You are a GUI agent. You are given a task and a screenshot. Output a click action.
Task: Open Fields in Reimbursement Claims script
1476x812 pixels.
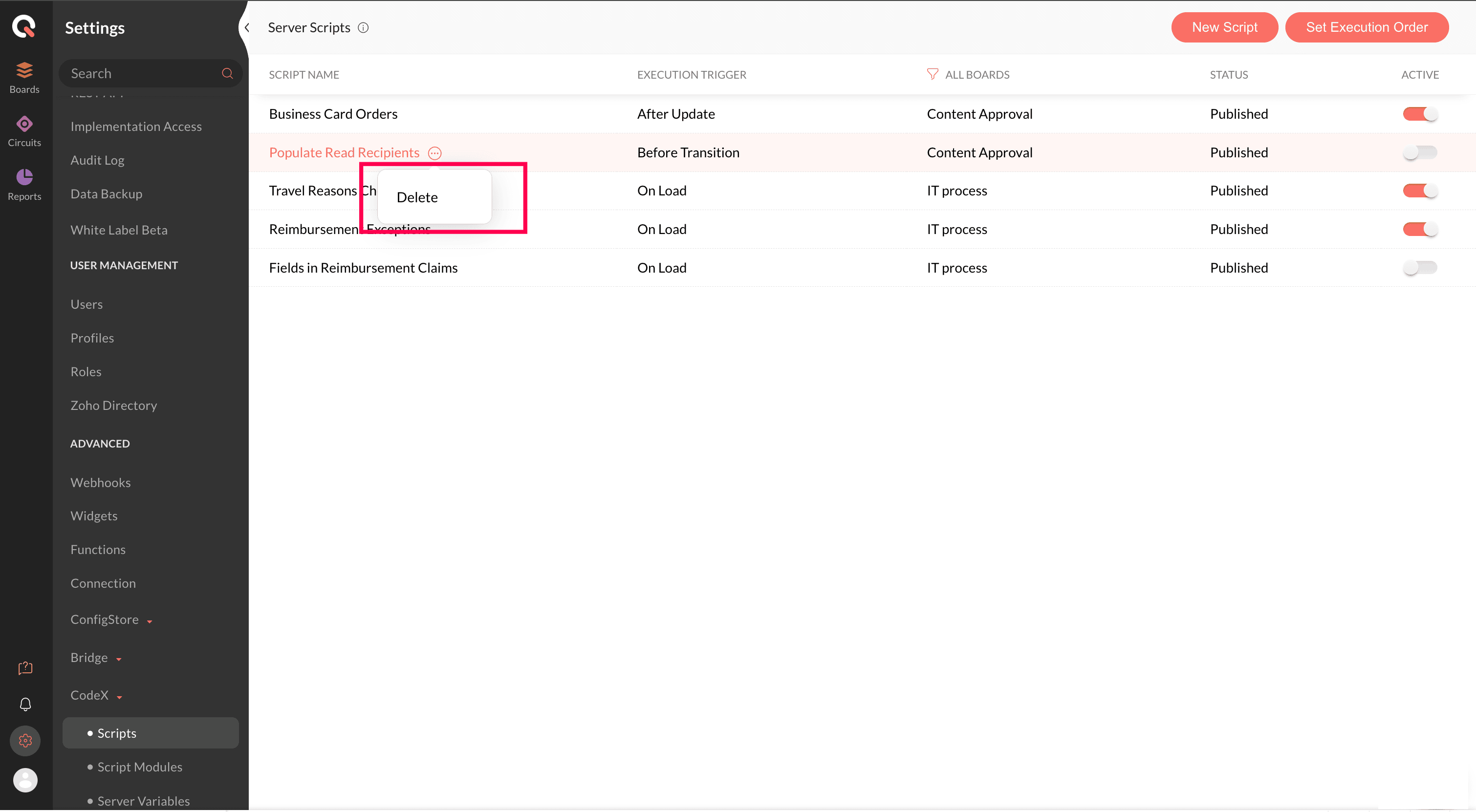pos(363,267)
